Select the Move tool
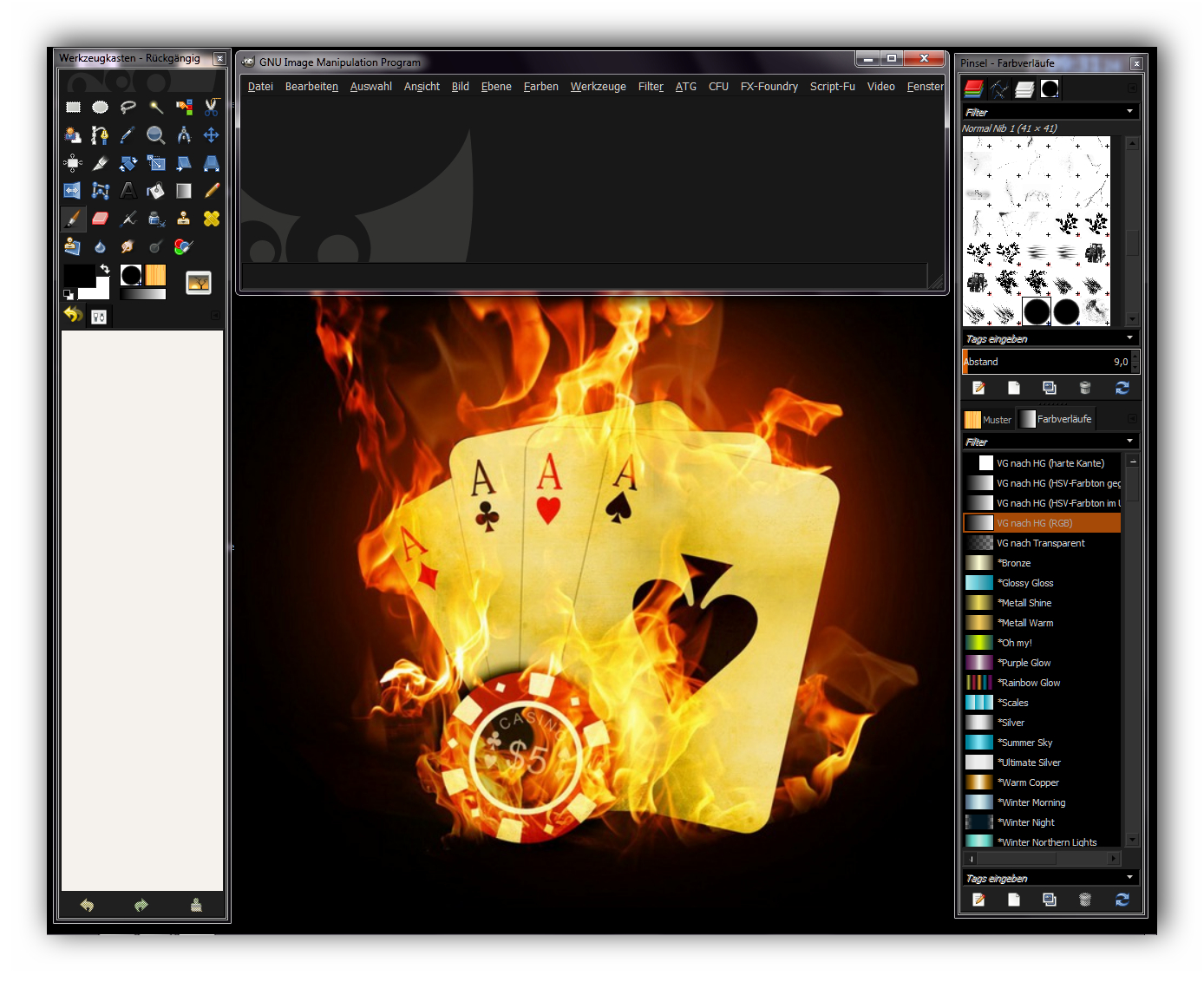Screen dimensions: 1204x982 212,135
